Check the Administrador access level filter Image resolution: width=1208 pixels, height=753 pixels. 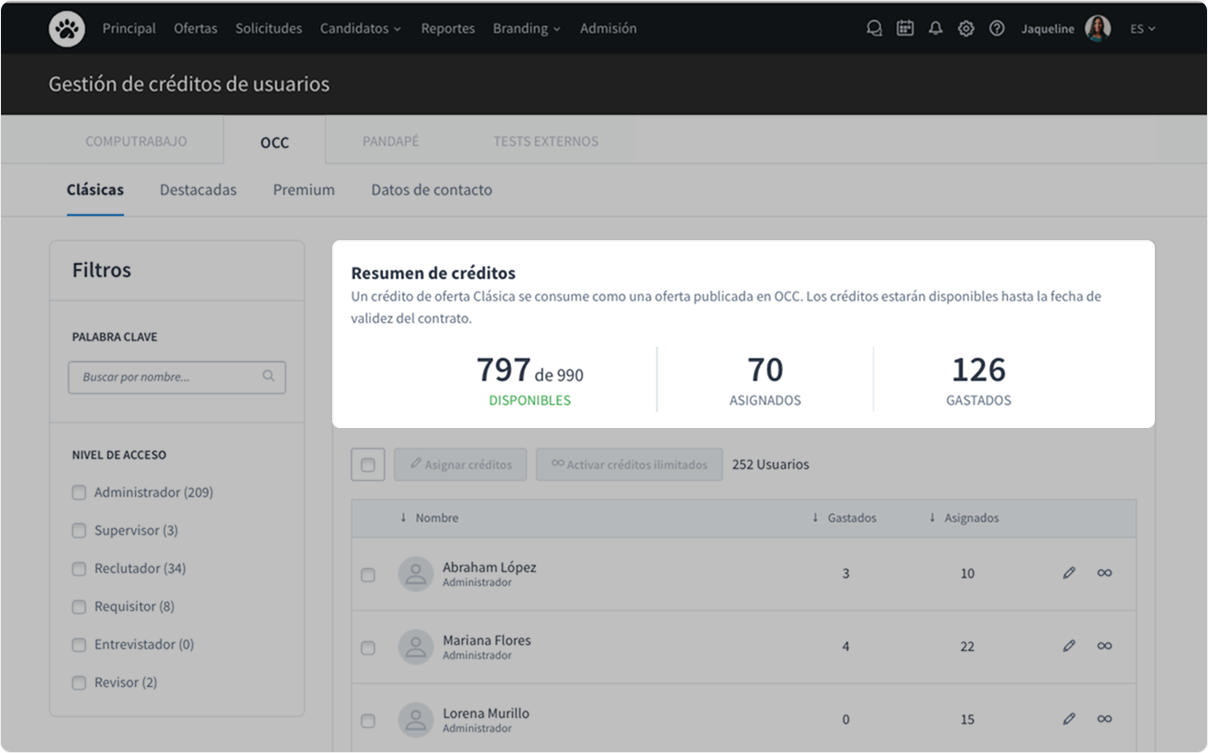(79, 493)
